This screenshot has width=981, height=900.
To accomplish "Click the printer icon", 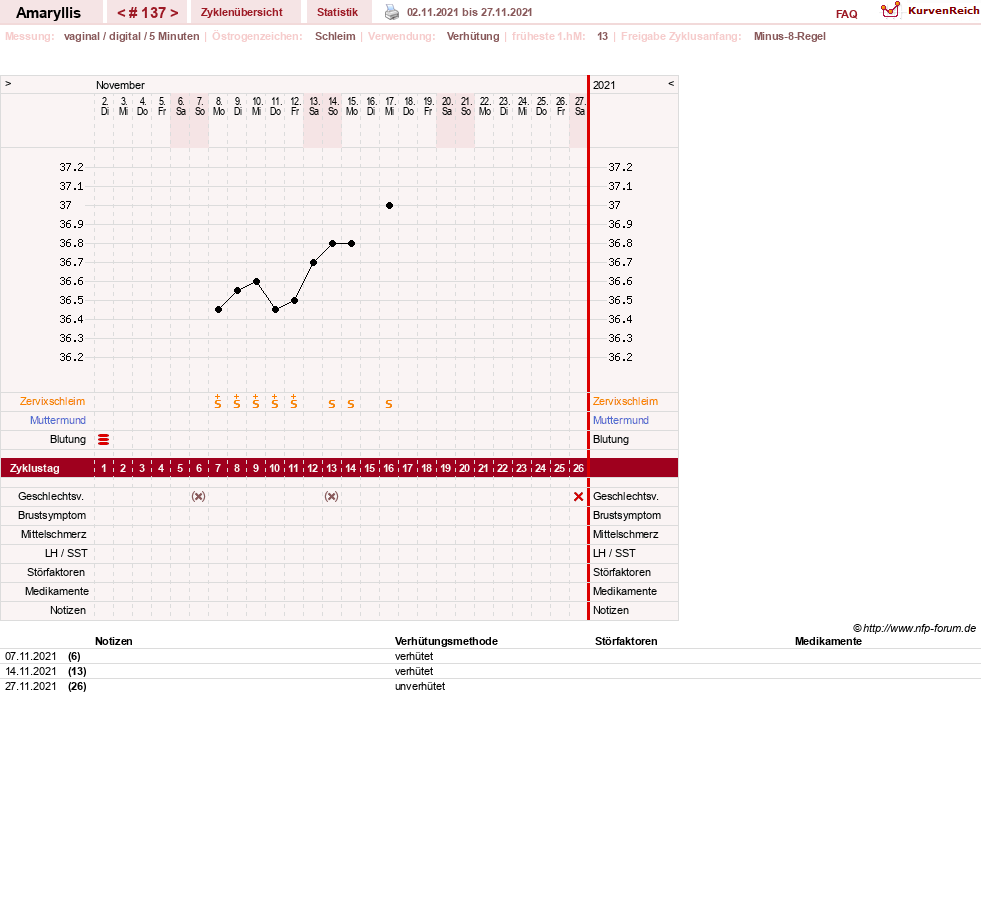I will point(392,12).
